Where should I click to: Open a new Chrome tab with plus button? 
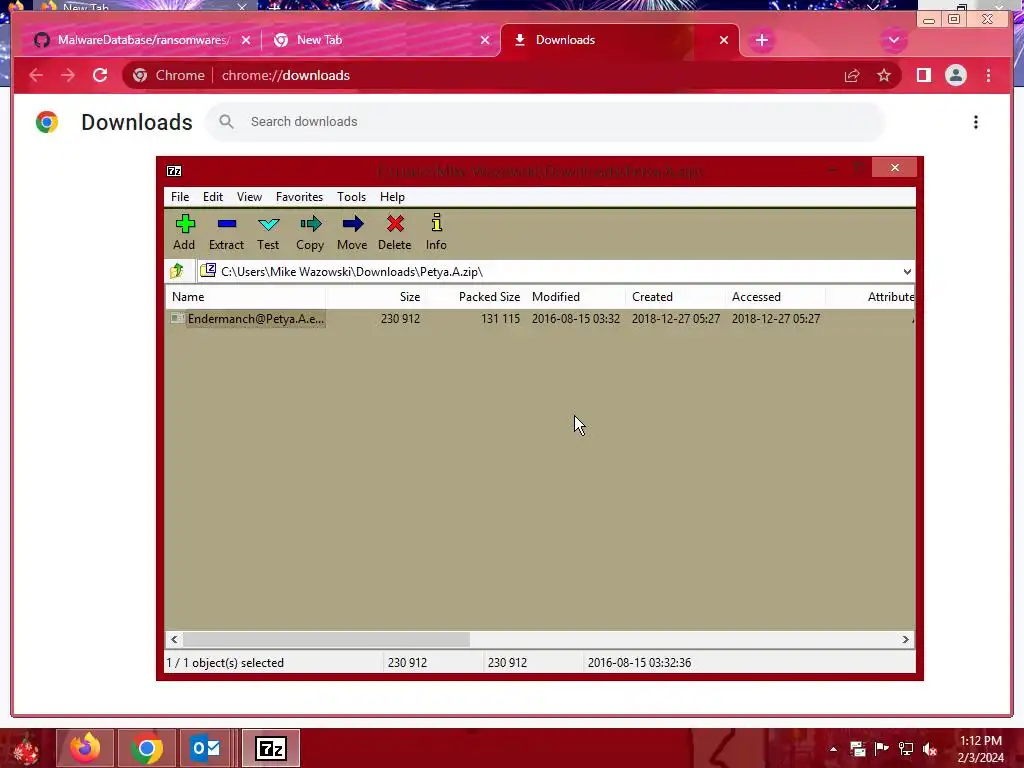761,40
